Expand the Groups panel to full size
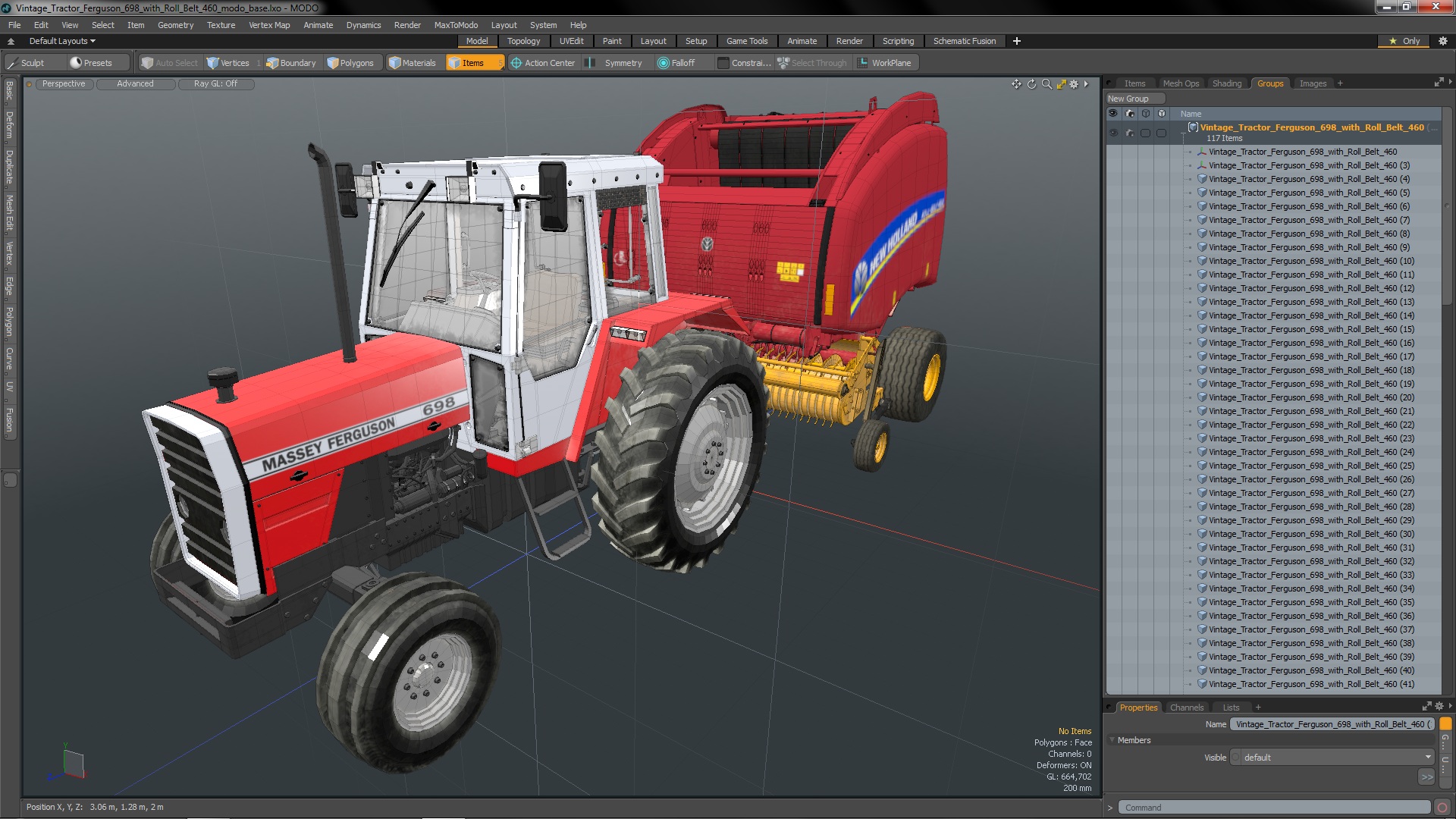The height and width of the screenshot is (819, 1456). click(x=1439, y=82)
